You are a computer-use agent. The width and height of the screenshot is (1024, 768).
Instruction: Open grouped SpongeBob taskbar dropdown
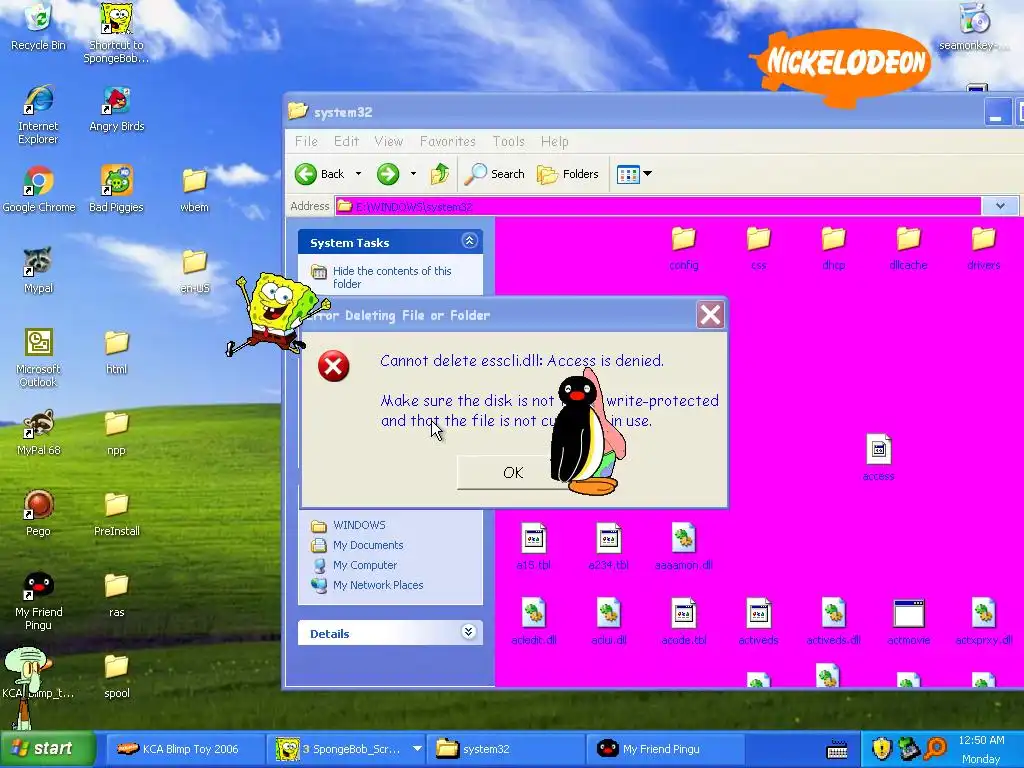click(x=417, y=748)
